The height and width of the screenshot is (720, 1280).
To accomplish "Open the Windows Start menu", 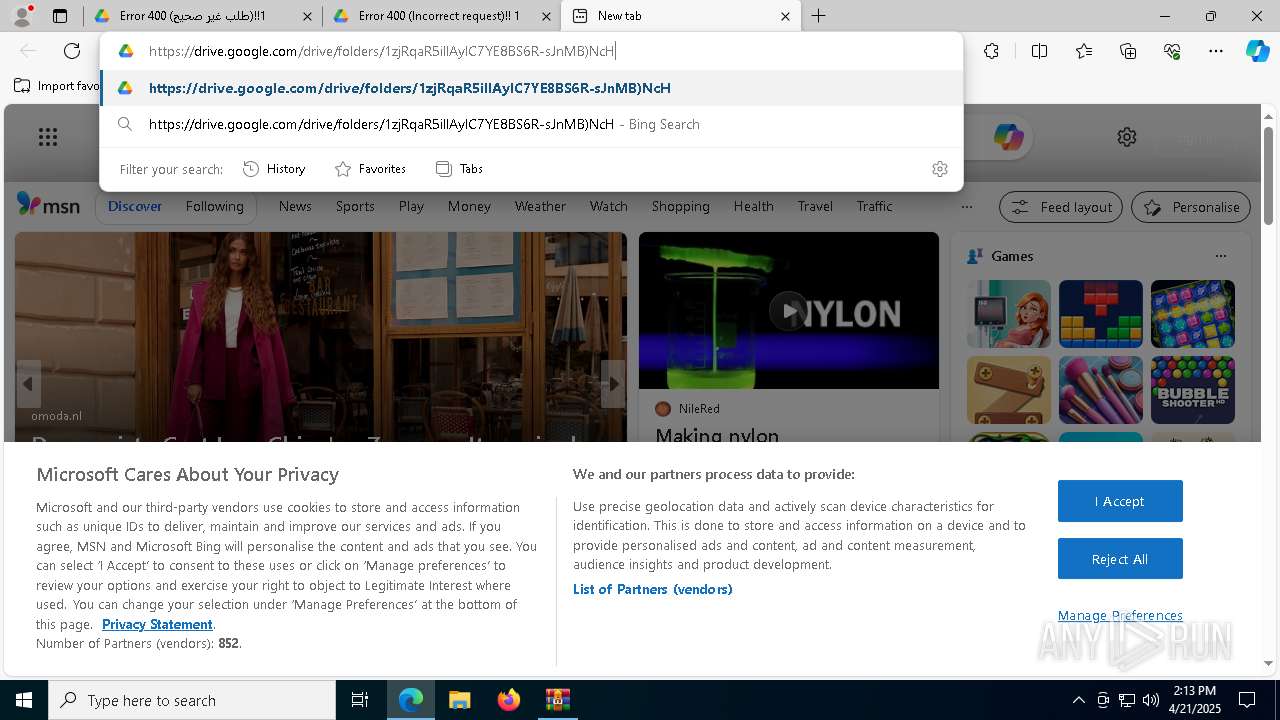I will coord(24,700).
